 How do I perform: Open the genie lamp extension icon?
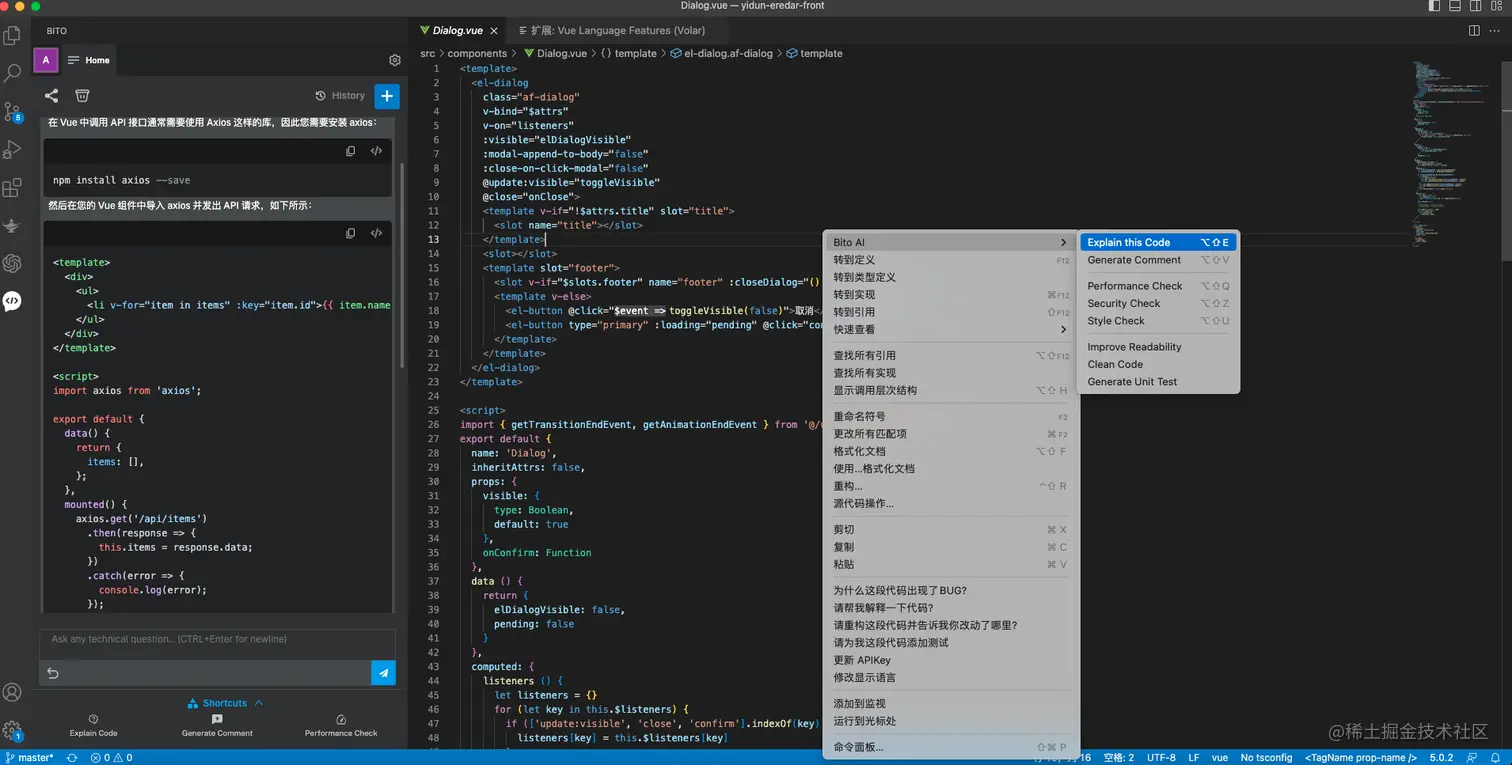[13, 225]
